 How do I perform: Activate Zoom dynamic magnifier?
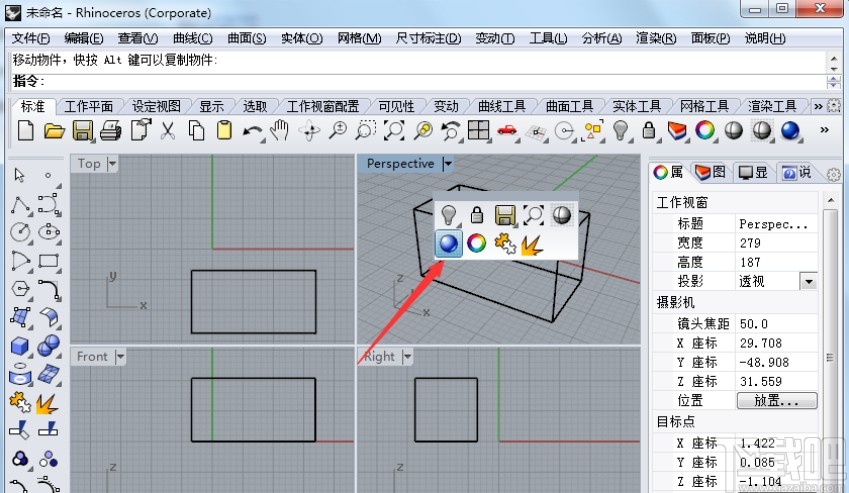[x=338, y=130]
